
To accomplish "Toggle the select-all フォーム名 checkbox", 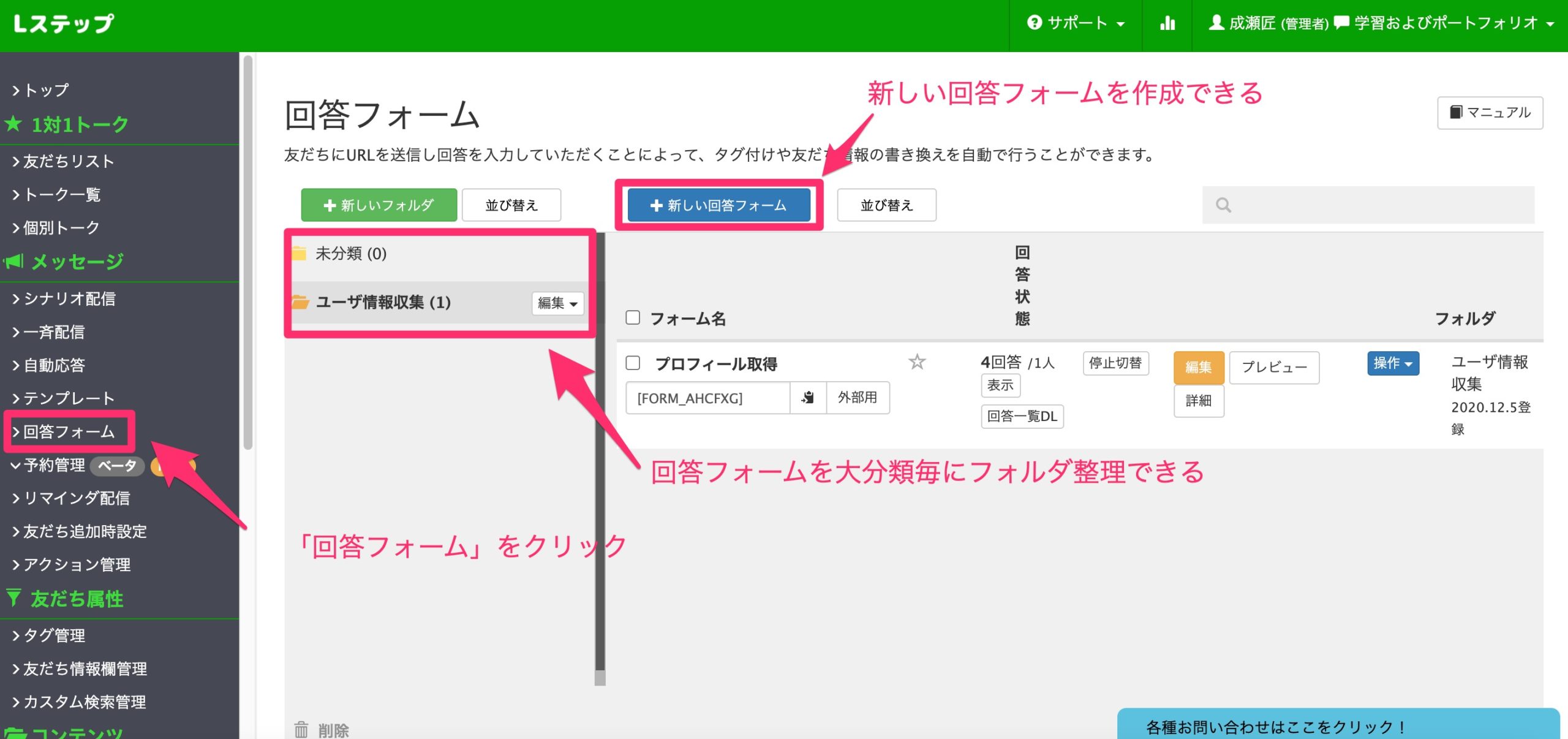I will tap(633, 317).
